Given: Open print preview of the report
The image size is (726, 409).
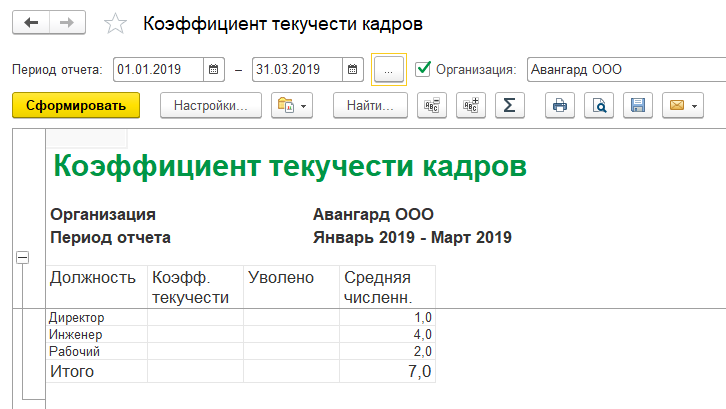Looking at the screenshot, I should point(598,105).
